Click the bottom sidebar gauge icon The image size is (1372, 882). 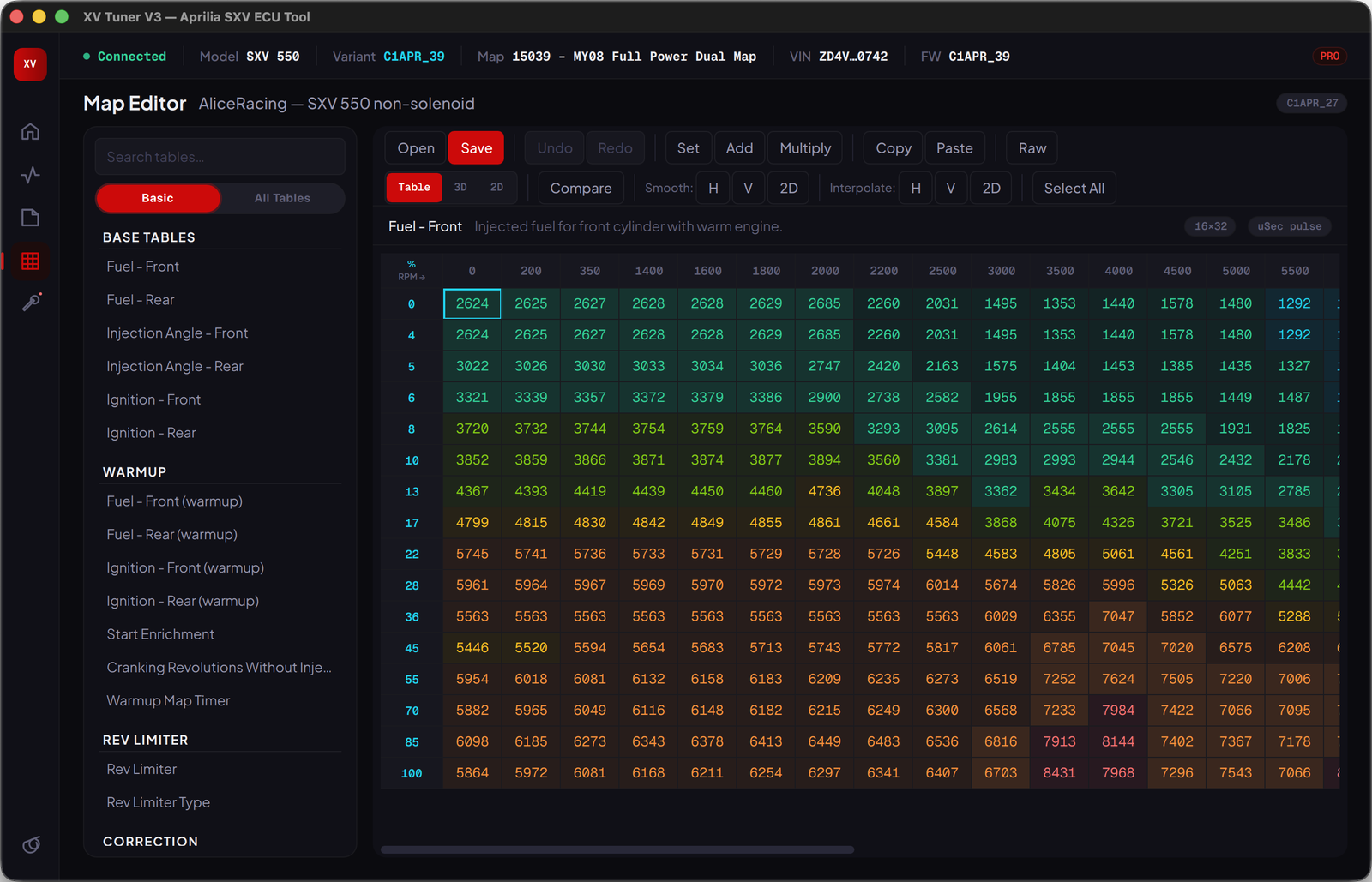pos(31,845)
